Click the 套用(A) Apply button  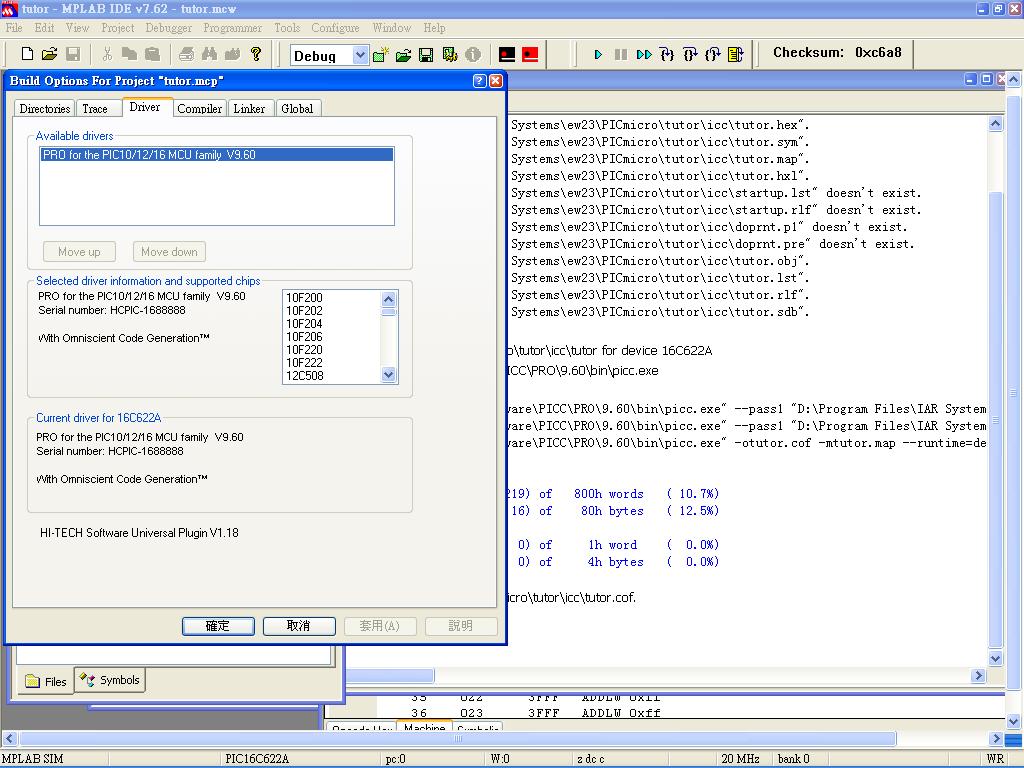pos(380,626)
